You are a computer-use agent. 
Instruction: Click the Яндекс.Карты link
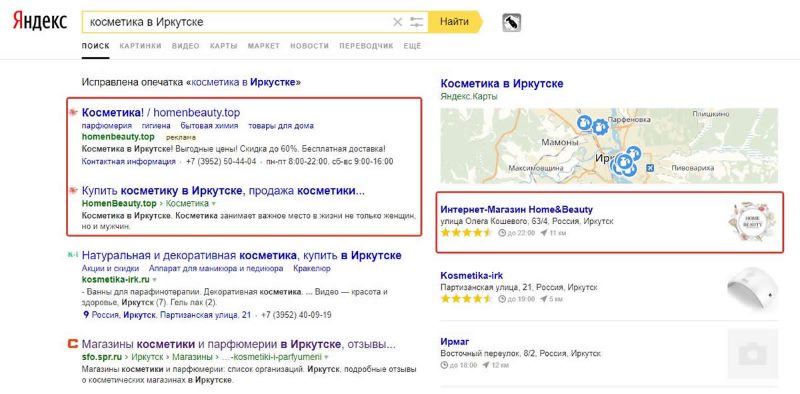coord(468,96)
